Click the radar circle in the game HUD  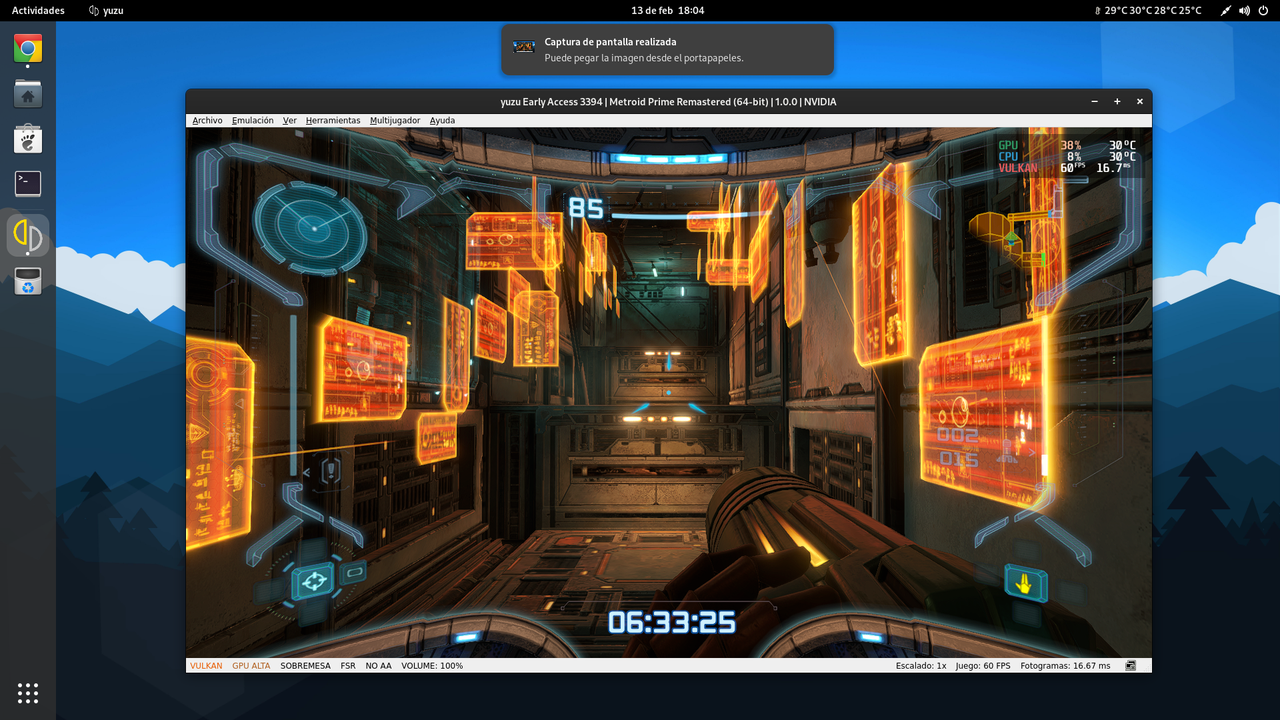tap(311, 229)
